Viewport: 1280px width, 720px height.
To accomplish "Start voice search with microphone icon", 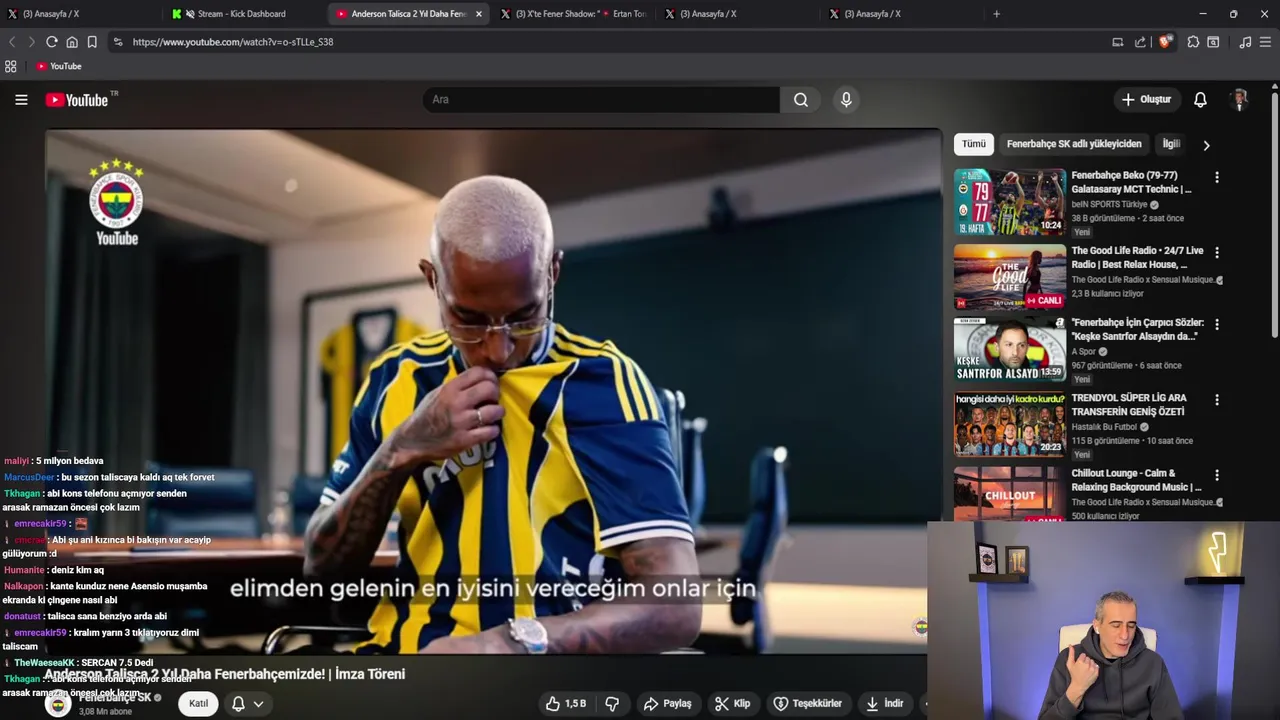I will 846,100.
